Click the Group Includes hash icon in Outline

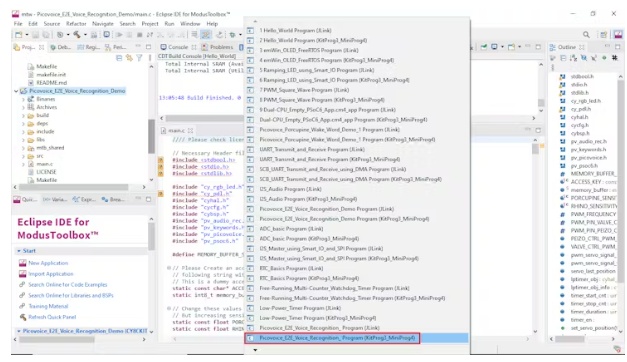[615, 58]
